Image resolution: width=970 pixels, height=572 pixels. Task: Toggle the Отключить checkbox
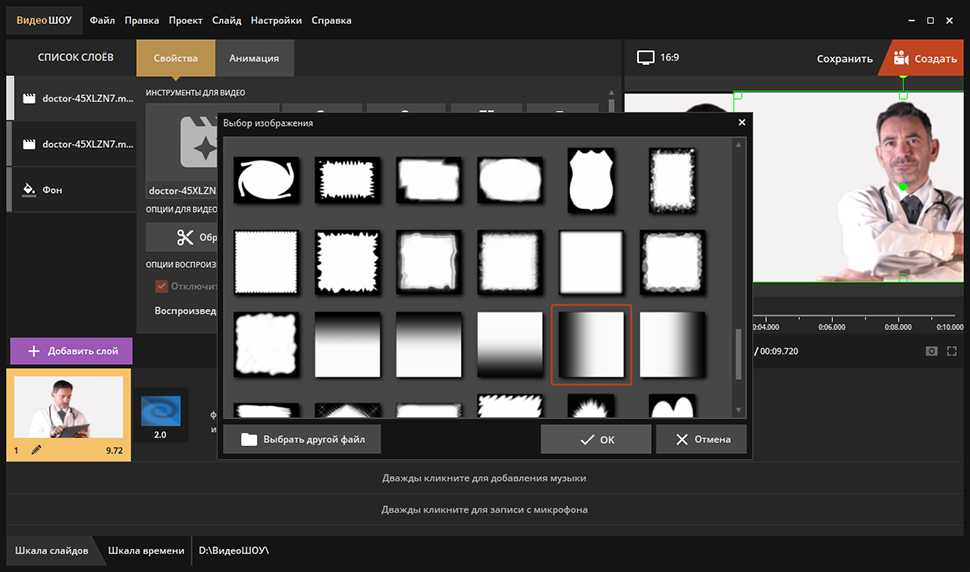click(x=161, y=286)
